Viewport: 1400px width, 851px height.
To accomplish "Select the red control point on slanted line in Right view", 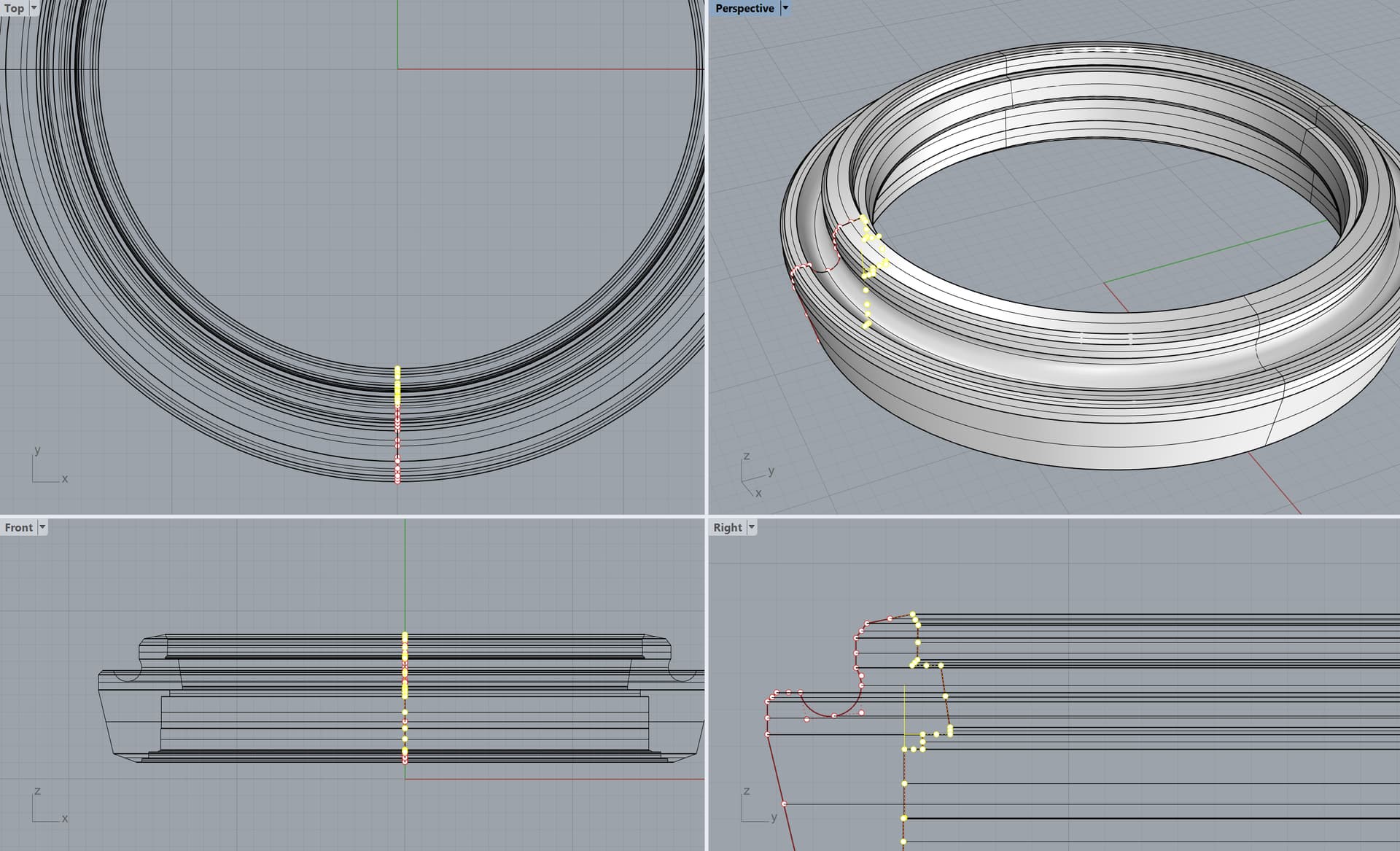I will [x=784, y=804].
